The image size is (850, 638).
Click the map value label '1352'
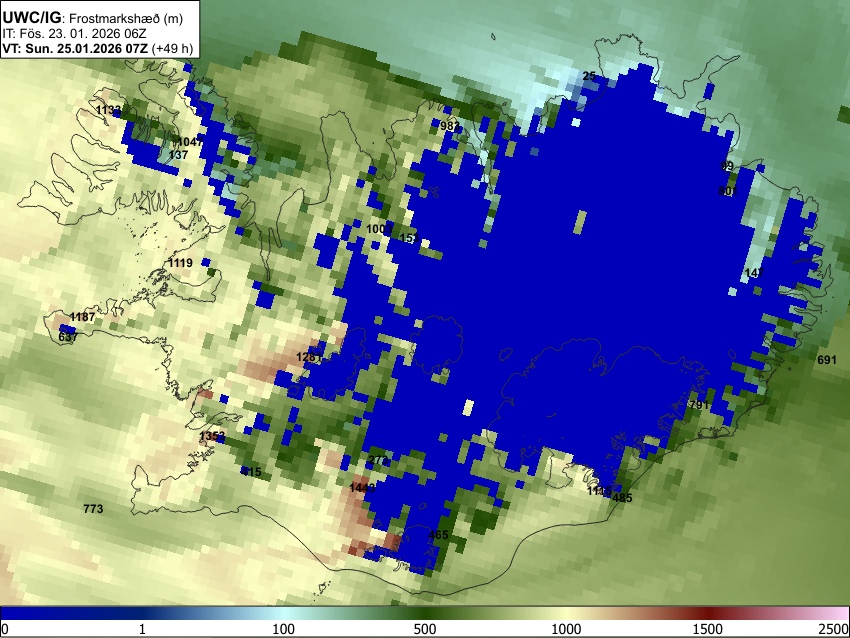[x=212, y=436]
